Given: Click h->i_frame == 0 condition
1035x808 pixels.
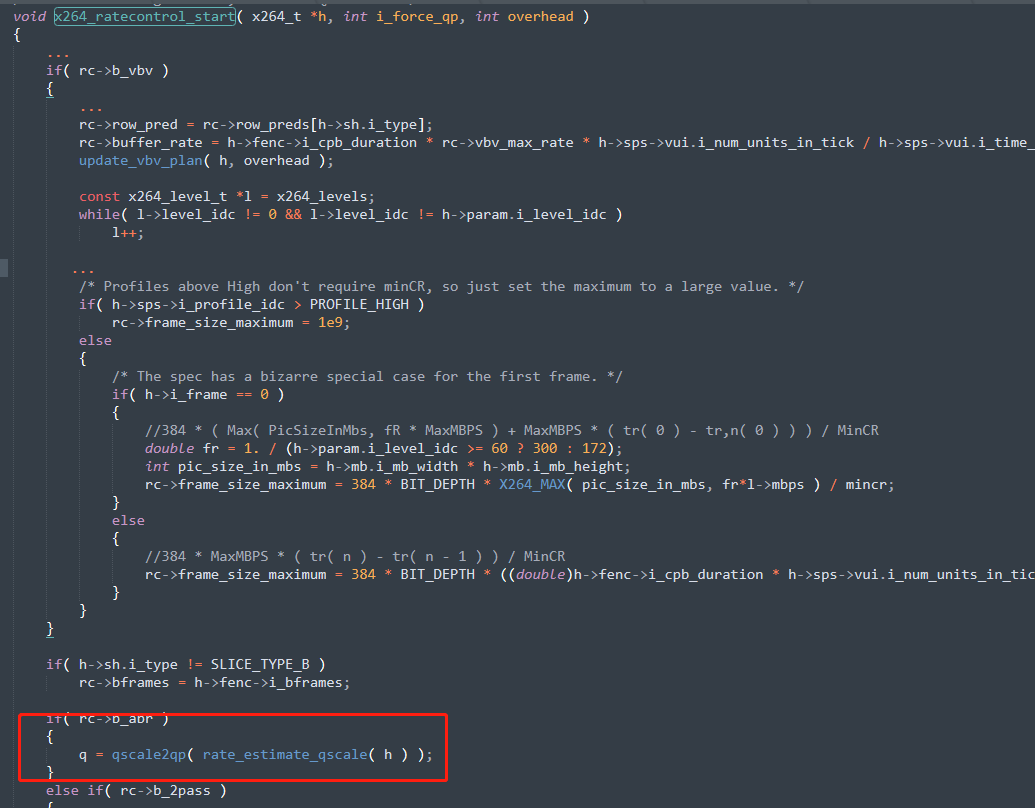Looking at the screenshot, I should pyautogui.click(x=207, y=394).
